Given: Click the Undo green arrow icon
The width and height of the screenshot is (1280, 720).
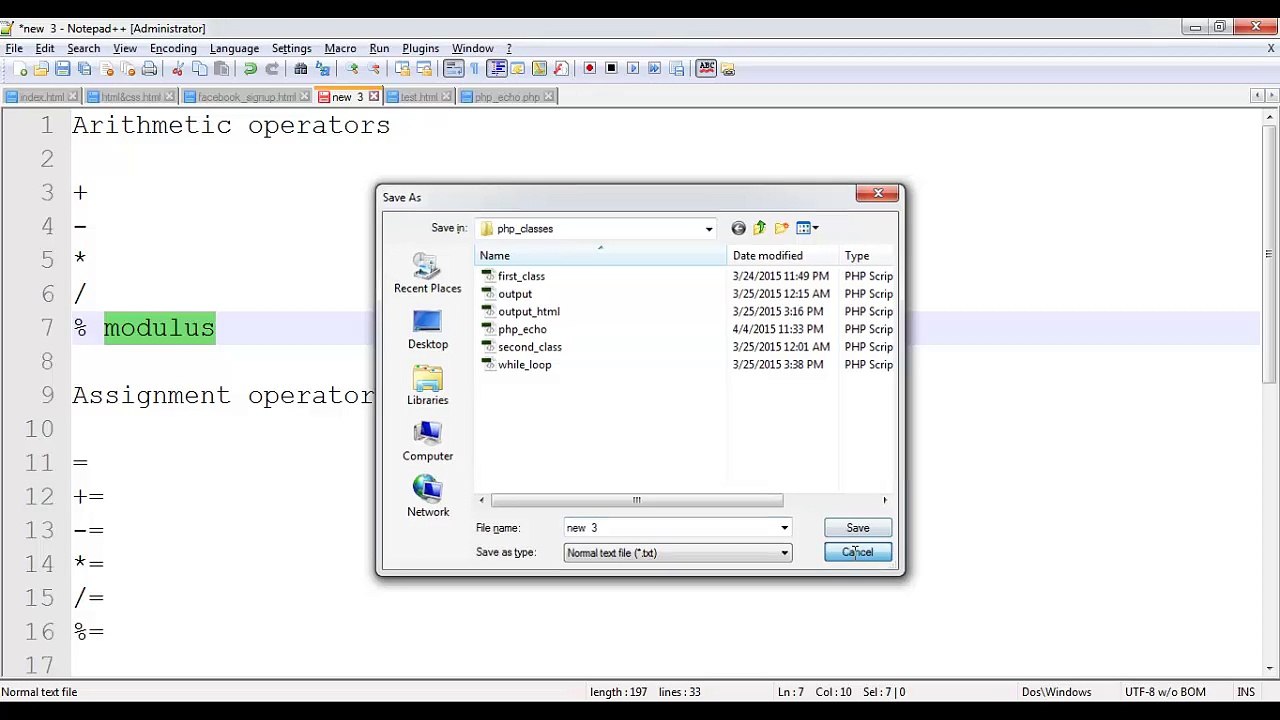Looking at the screenshot, I should pos(250,69).
